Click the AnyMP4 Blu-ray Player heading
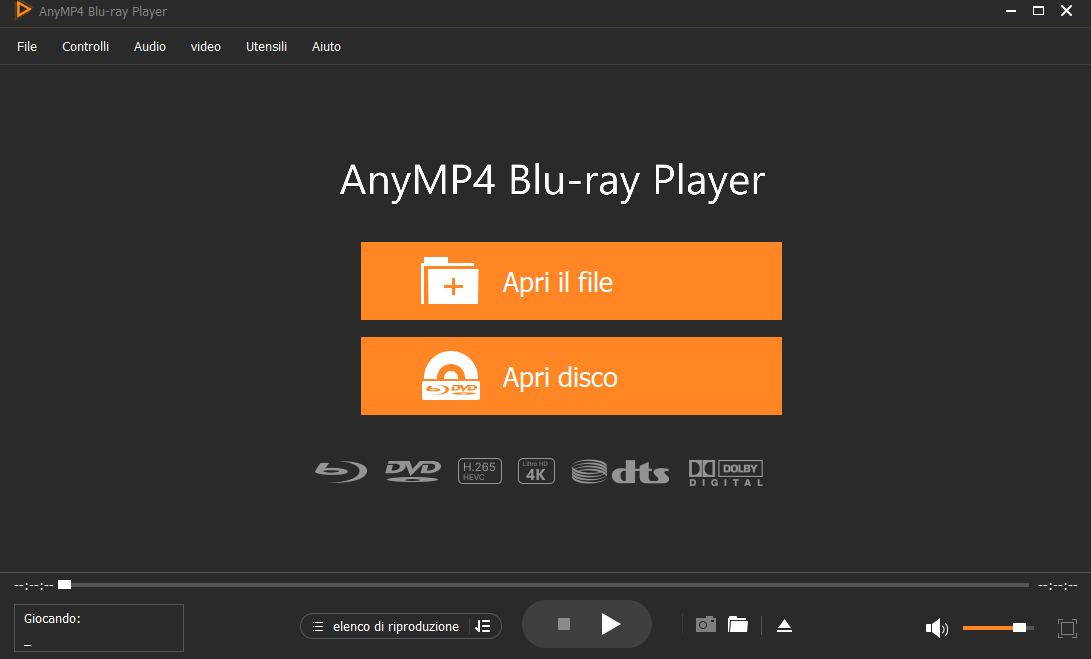Image resolution: width=1091 pixels, height=659 pixels. pyautogui.click(x=552, y=180)
